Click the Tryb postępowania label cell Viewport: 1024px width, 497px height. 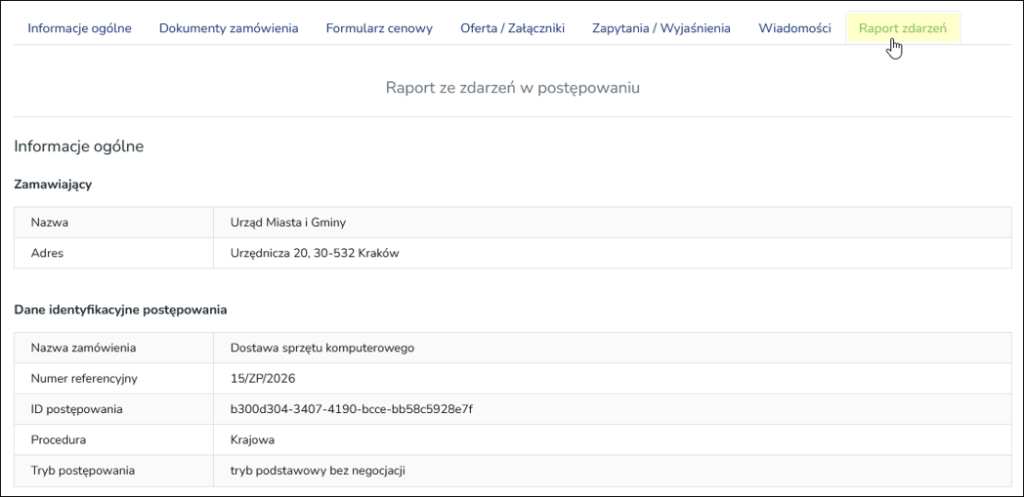(114, 470)
